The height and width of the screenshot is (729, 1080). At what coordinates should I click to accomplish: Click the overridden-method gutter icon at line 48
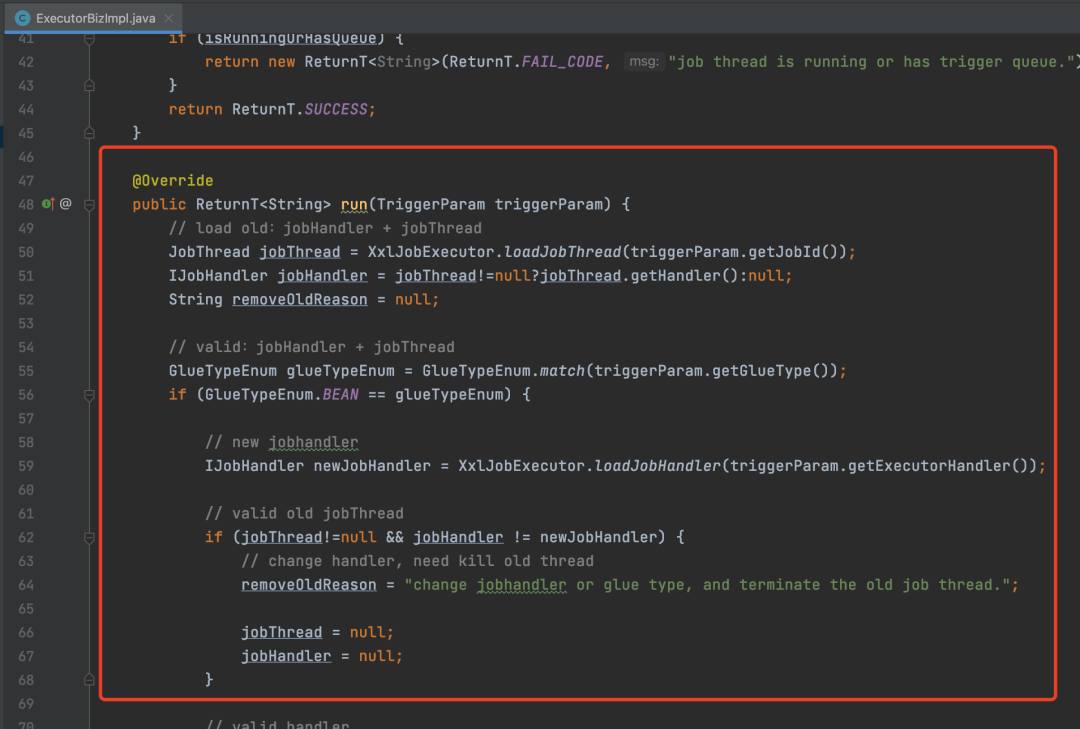click(x=48, y=204)
